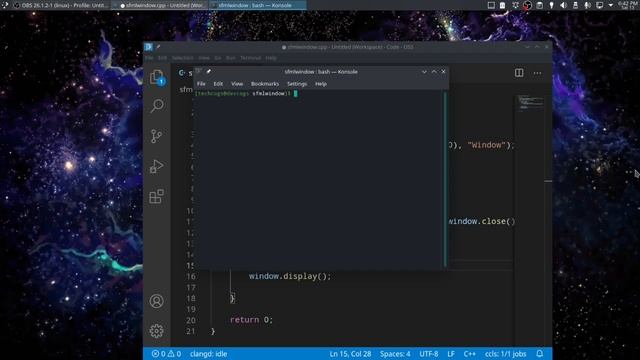Open the clock in the top panel
Screen dimensions: 640x360
click(x=628, y=5)
